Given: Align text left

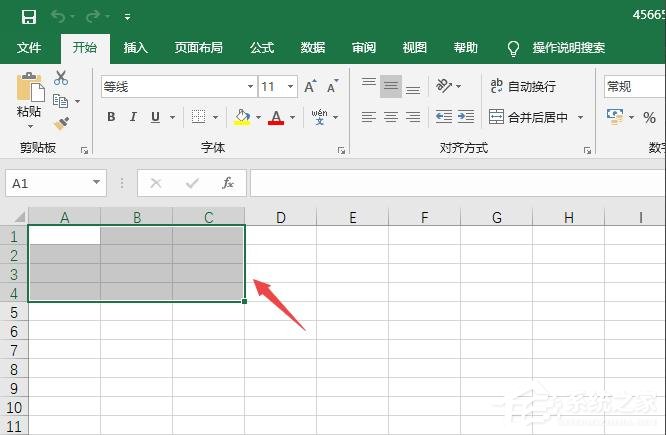Looking at the screenshot, I should point(369,117).
